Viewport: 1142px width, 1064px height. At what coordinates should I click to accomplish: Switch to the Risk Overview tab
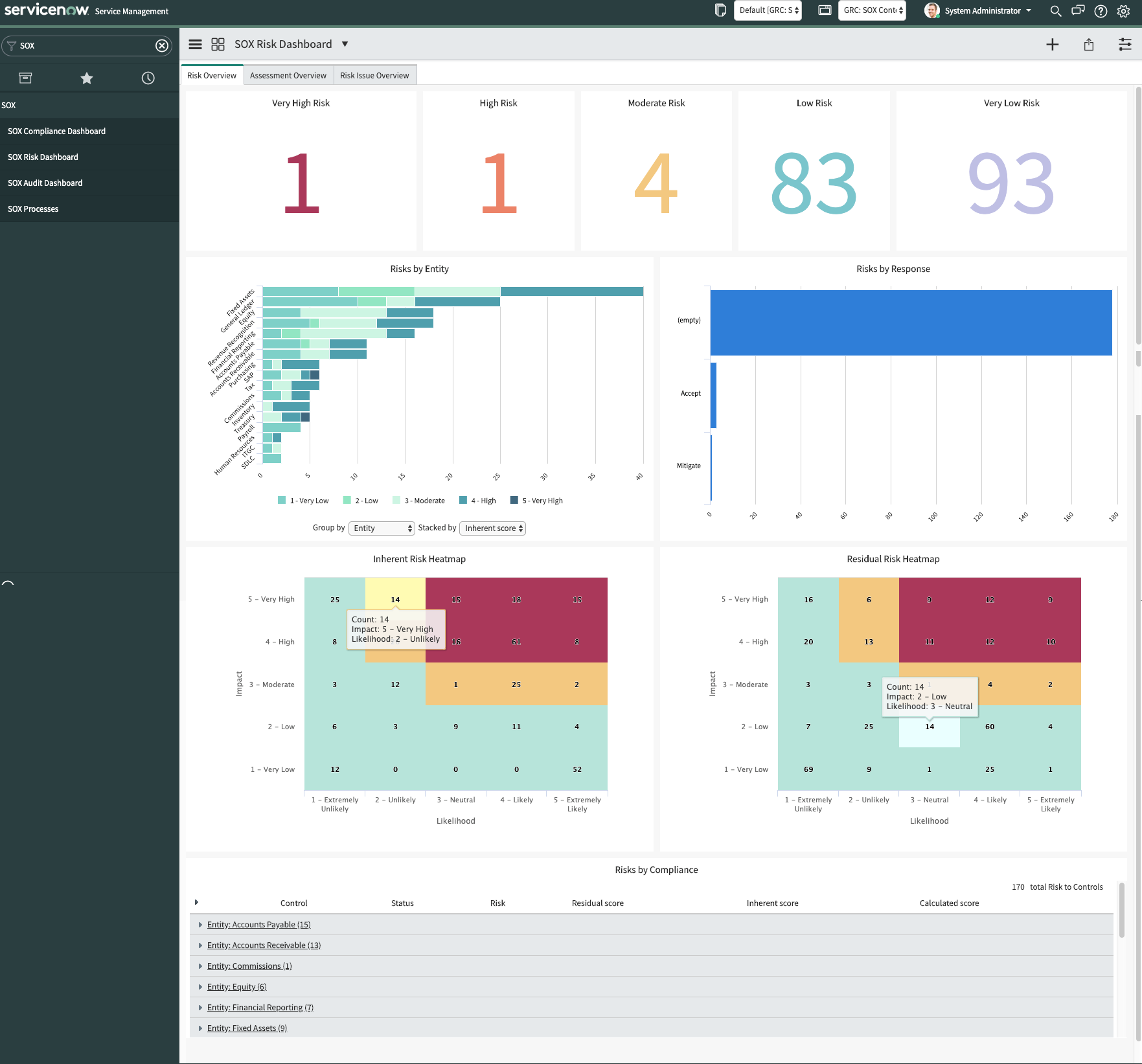212,75
